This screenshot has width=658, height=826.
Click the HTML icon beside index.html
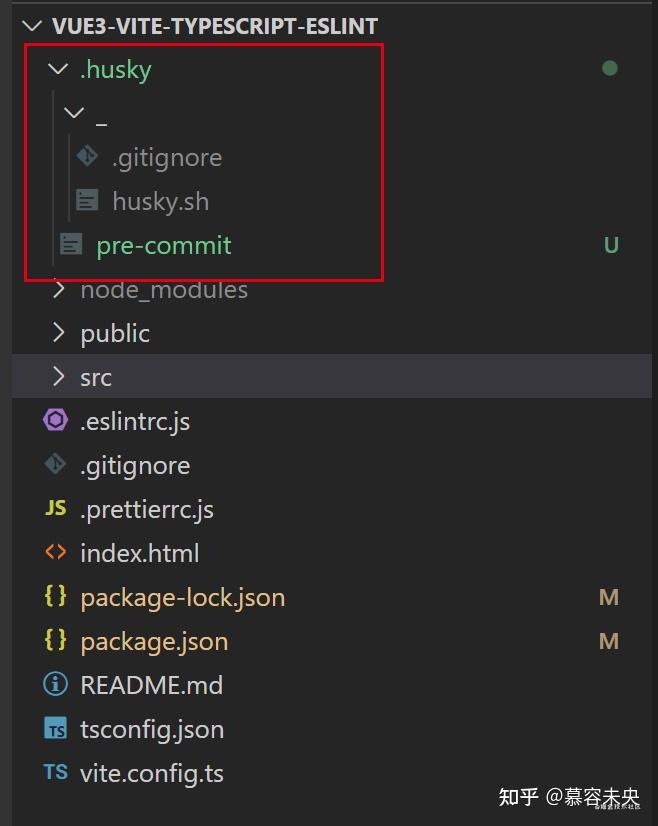click(x=55, y=552)
